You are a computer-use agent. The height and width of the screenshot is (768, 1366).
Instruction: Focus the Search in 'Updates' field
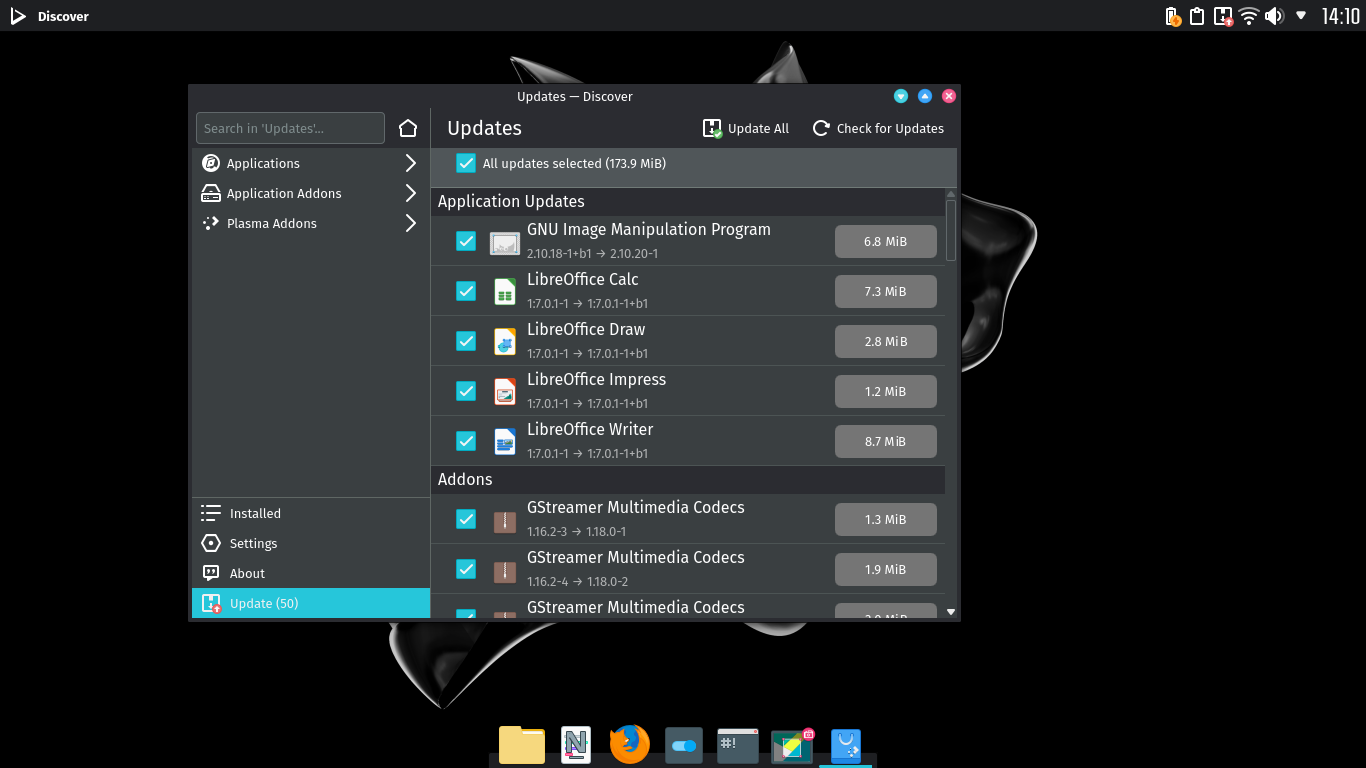point(290,128)
